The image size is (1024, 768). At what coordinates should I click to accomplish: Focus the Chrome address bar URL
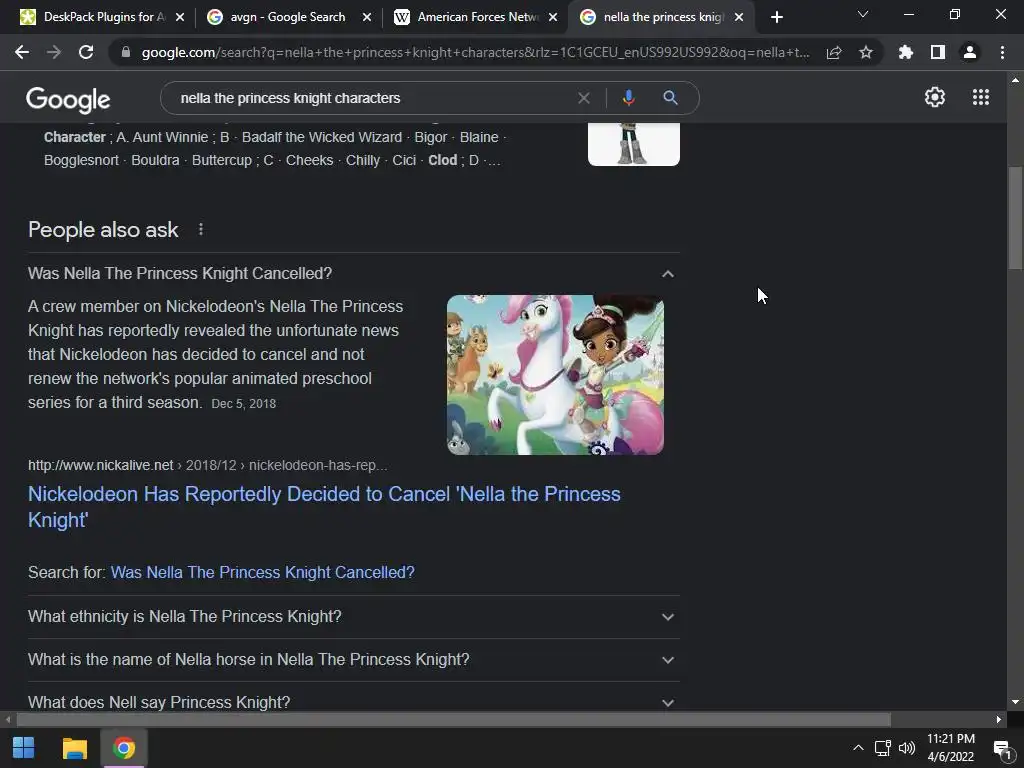tap(475, 52)
